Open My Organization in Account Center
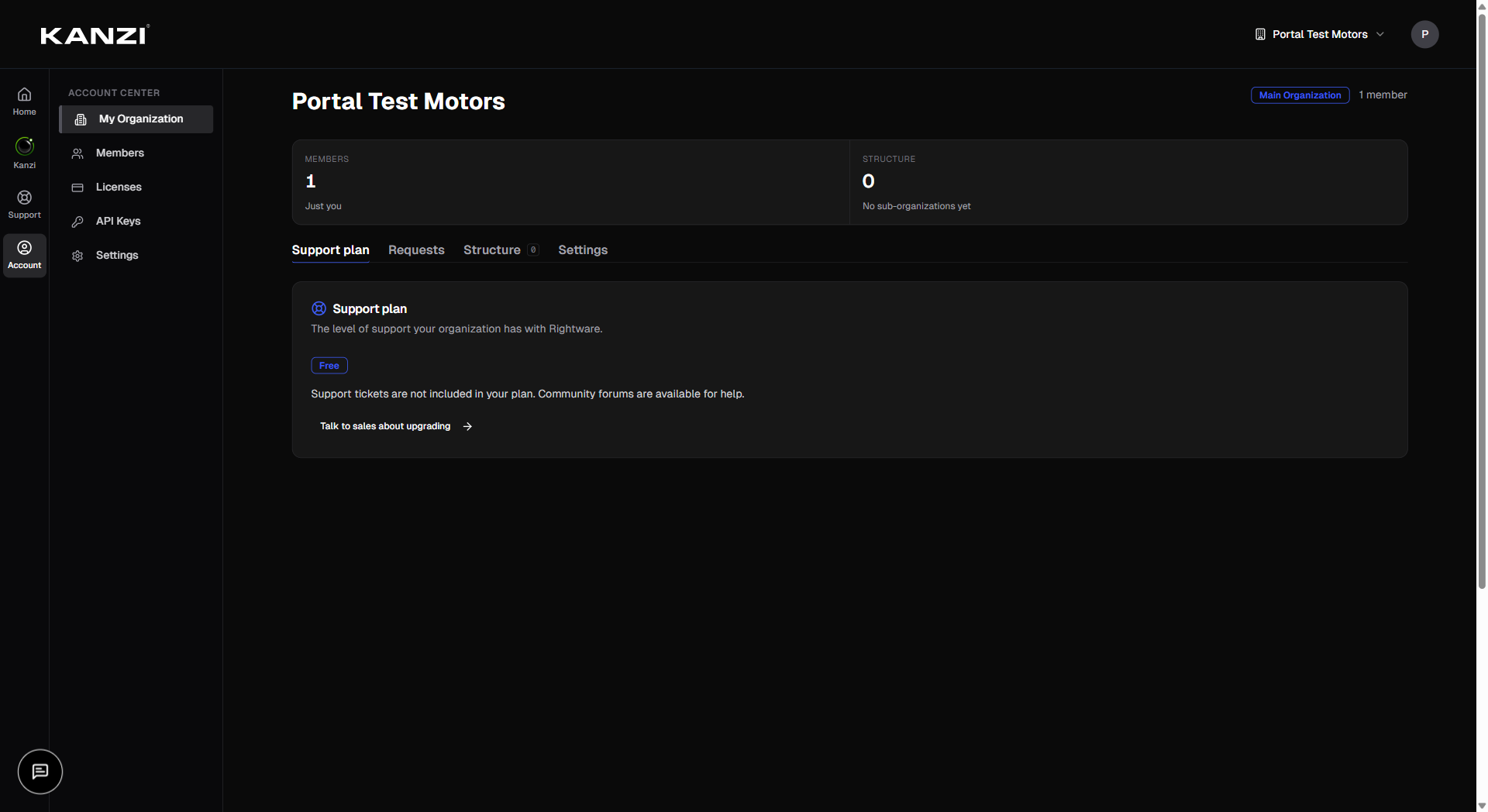 136,119
